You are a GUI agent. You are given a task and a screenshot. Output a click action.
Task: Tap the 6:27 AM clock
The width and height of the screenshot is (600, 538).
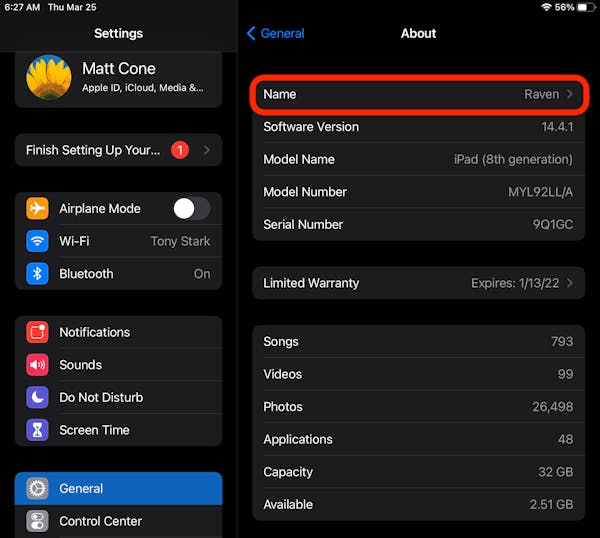[x=22, y=7]
